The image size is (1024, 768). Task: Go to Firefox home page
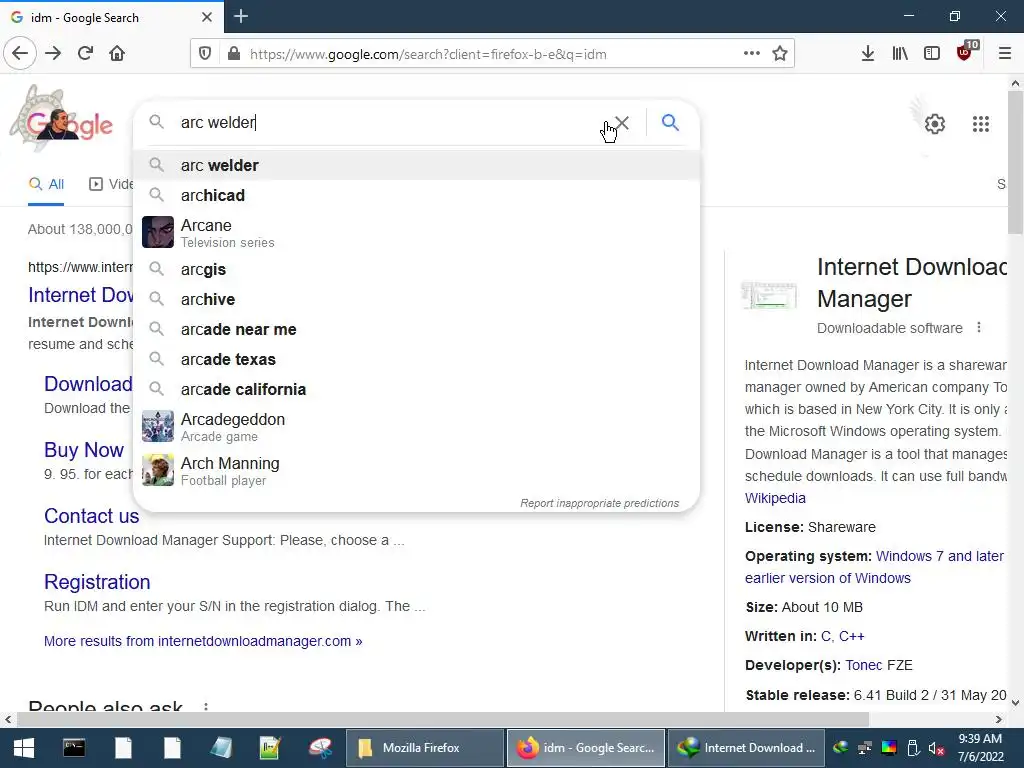point(118,54)
